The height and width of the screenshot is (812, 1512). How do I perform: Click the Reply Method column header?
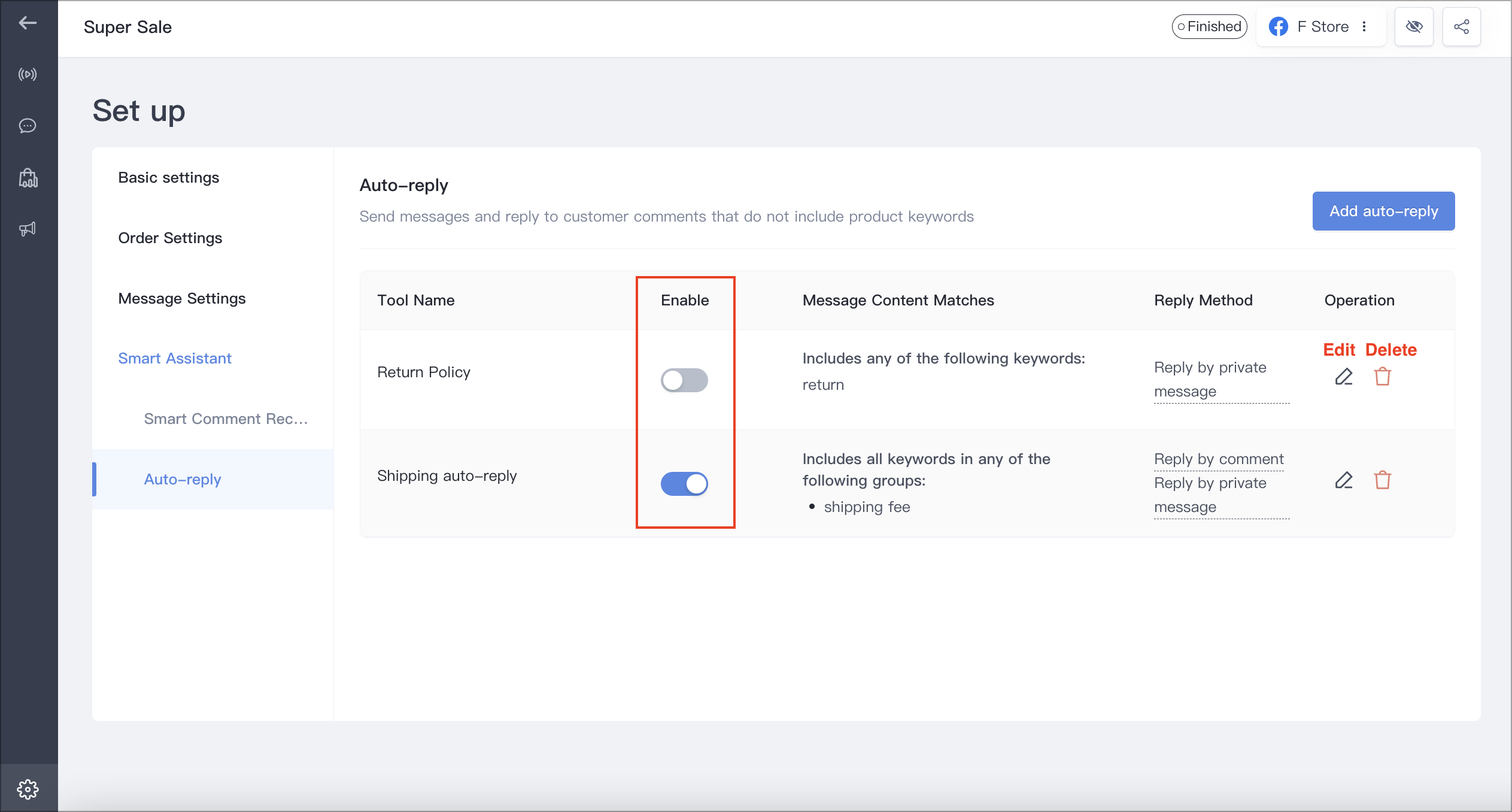[1203, 301]
